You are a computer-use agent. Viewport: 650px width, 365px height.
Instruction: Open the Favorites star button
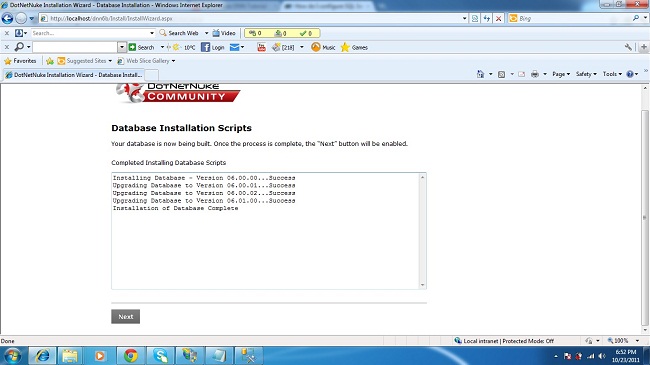point(20,61)
